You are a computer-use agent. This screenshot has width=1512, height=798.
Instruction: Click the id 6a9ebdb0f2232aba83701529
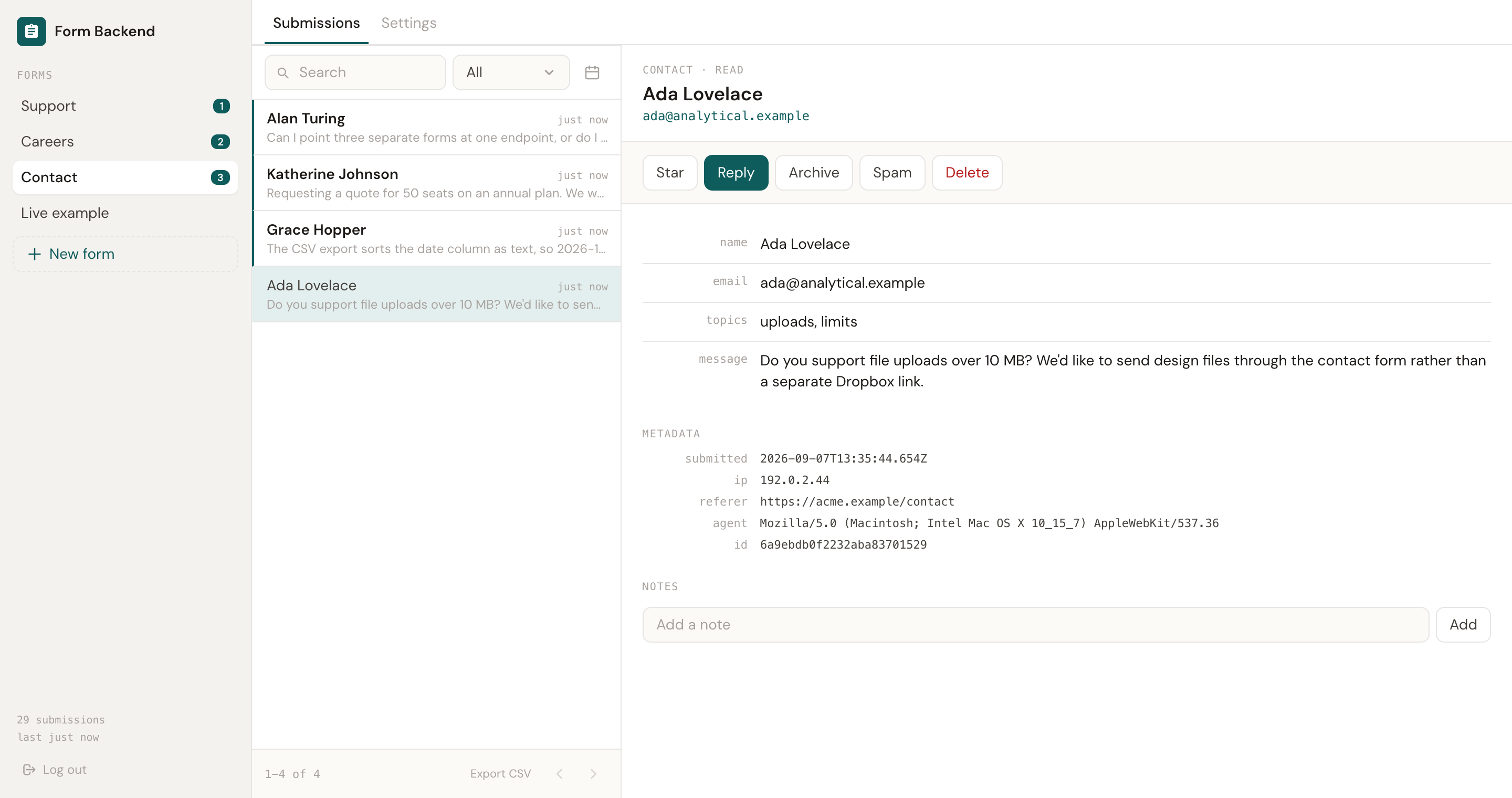(844, 544)
